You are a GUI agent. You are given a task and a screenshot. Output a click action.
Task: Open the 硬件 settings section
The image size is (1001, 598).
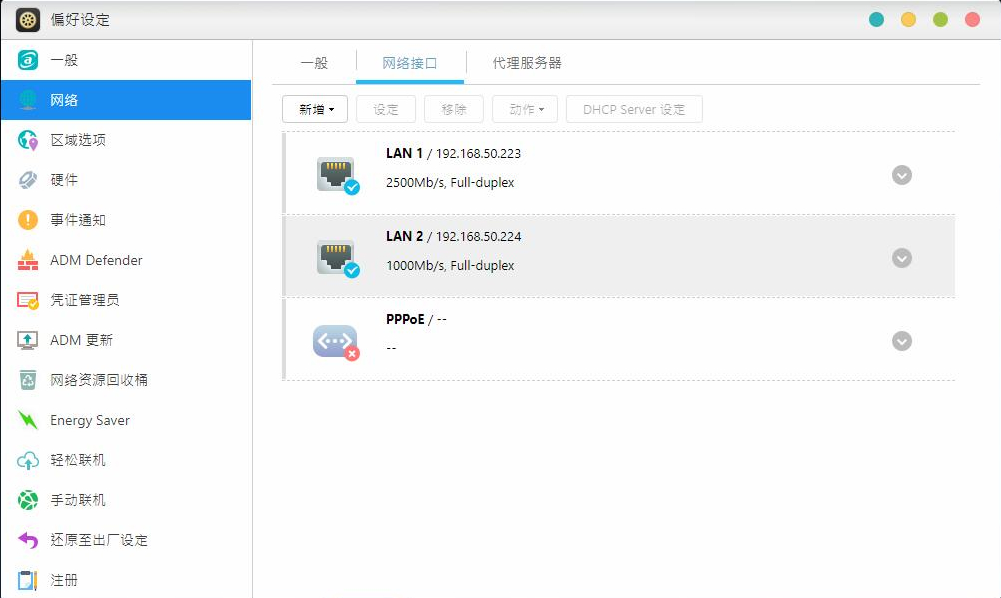[x=62, y=180]
